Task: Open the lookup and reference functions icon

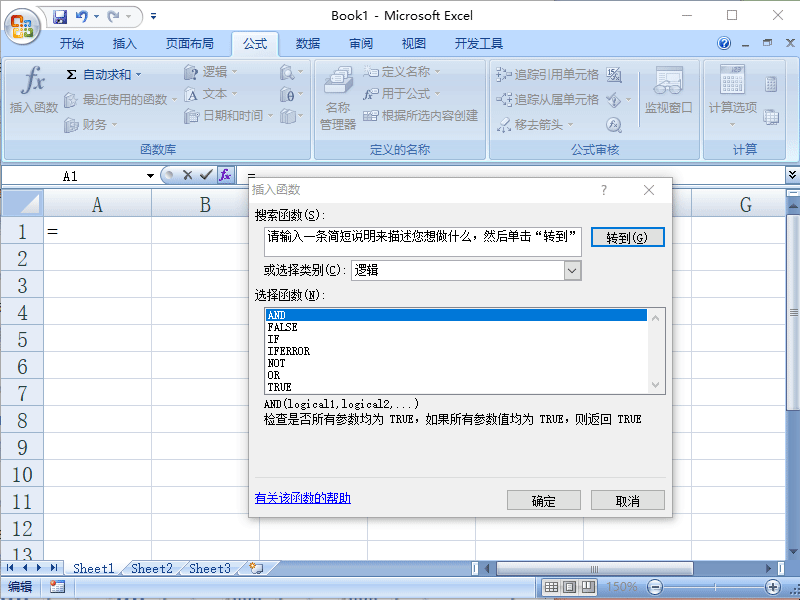Action: point(291,72)
